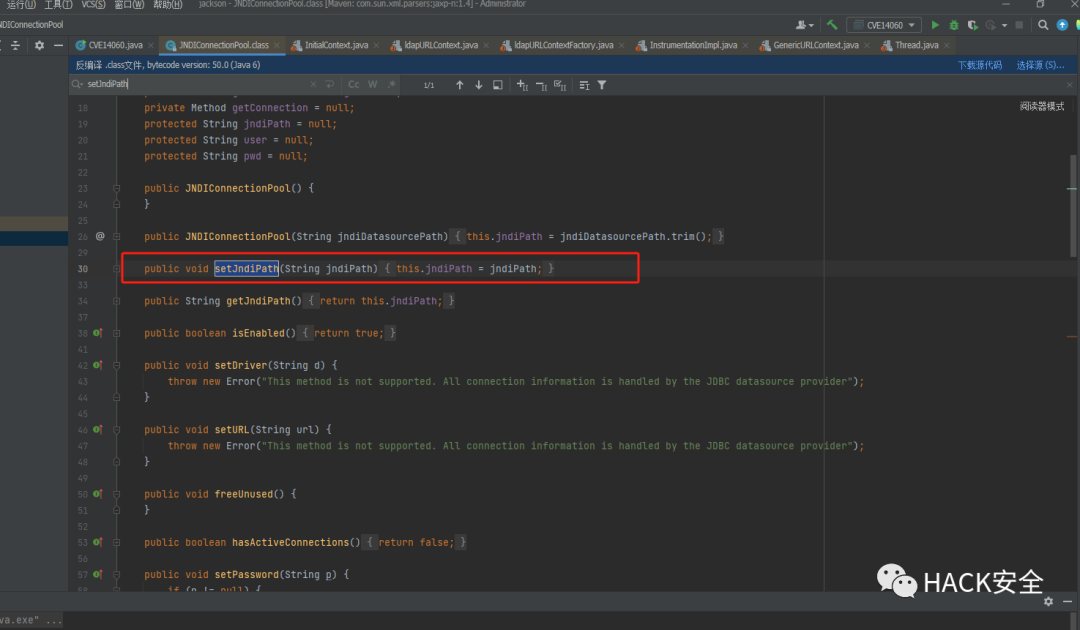Close the CVE14060.java tab

[x=151, y=45]
